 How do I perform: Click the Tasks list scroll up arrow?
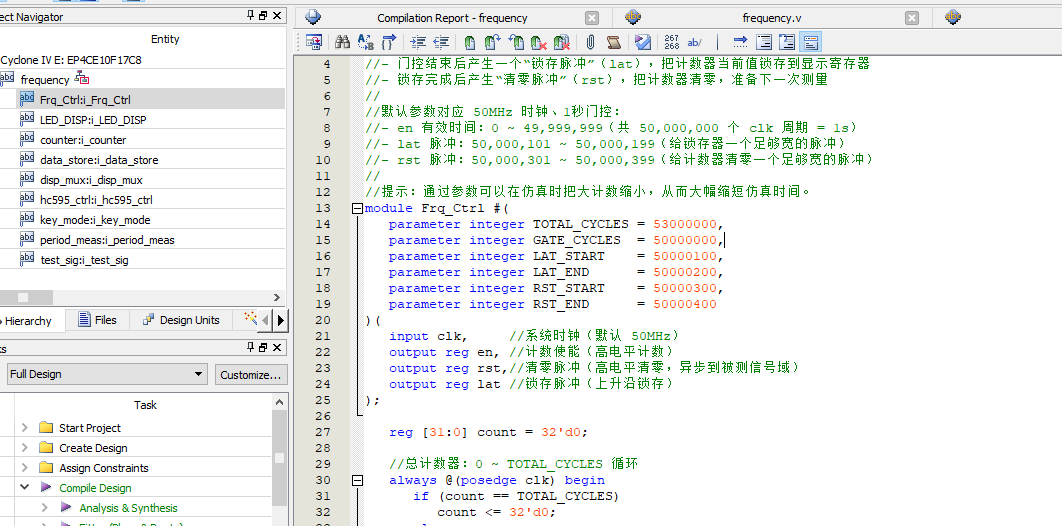[x=280, y=402]
